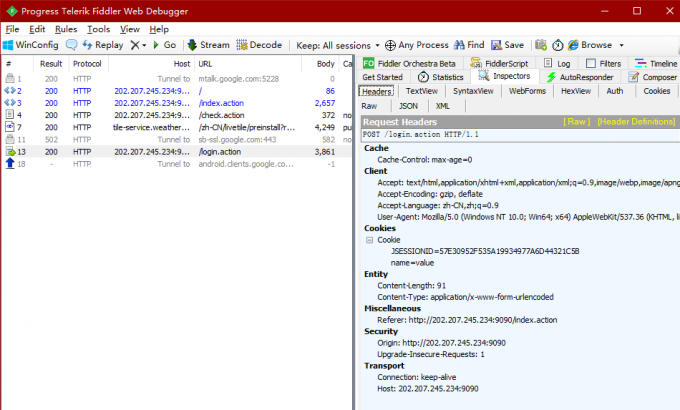The image size is (680, 410).
Task: Select session 11 sb-ssl.google.com row
Action: pos(177,140)
